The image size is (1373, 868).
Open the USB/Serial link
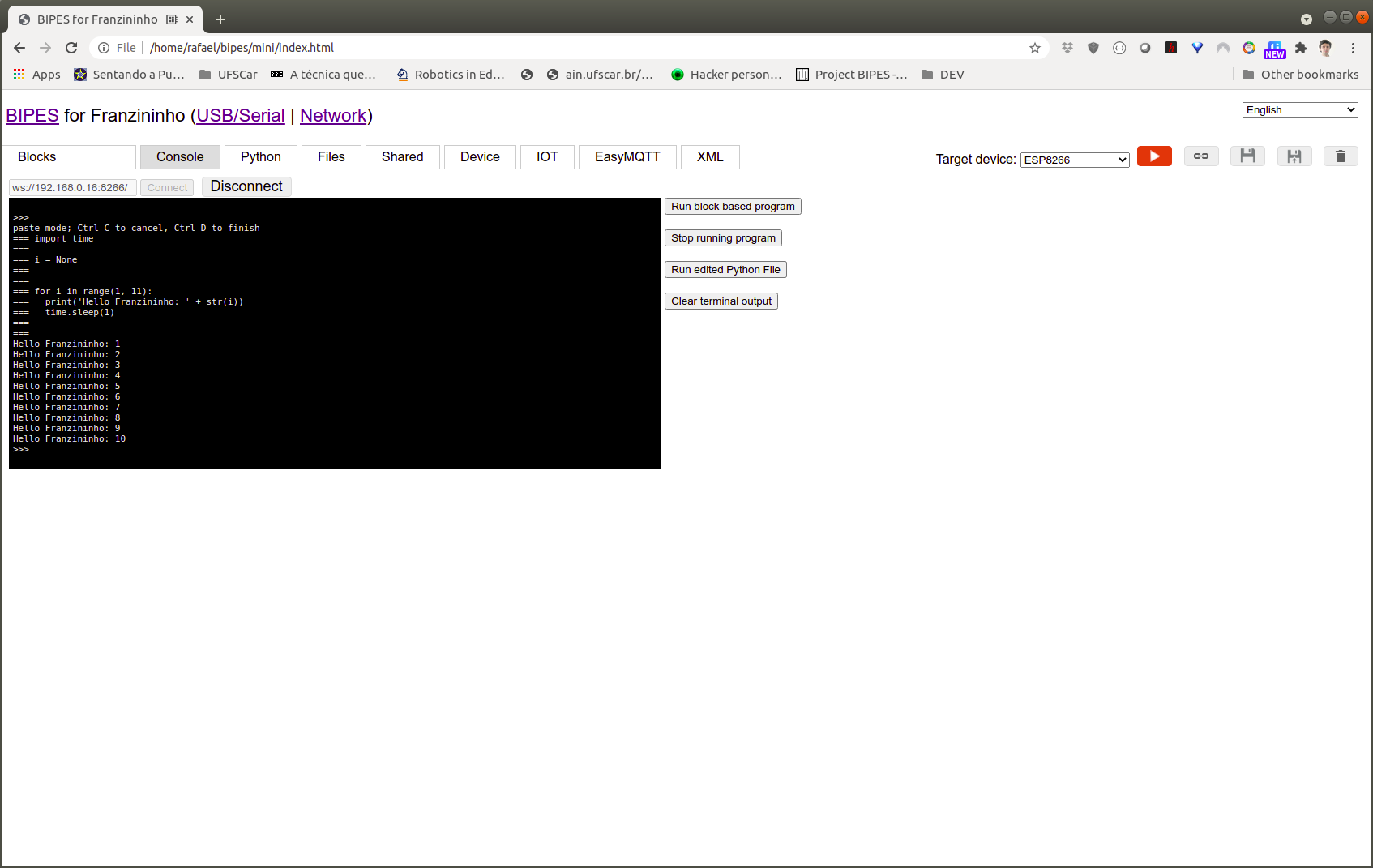pyautogui.click(x=241, y=115)
